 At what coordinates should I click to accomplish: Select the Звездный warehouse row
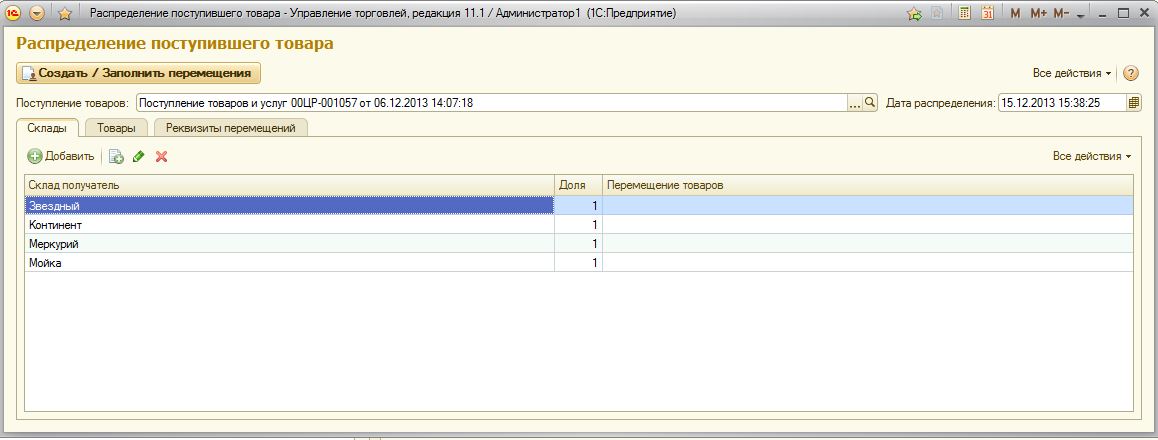290,205
